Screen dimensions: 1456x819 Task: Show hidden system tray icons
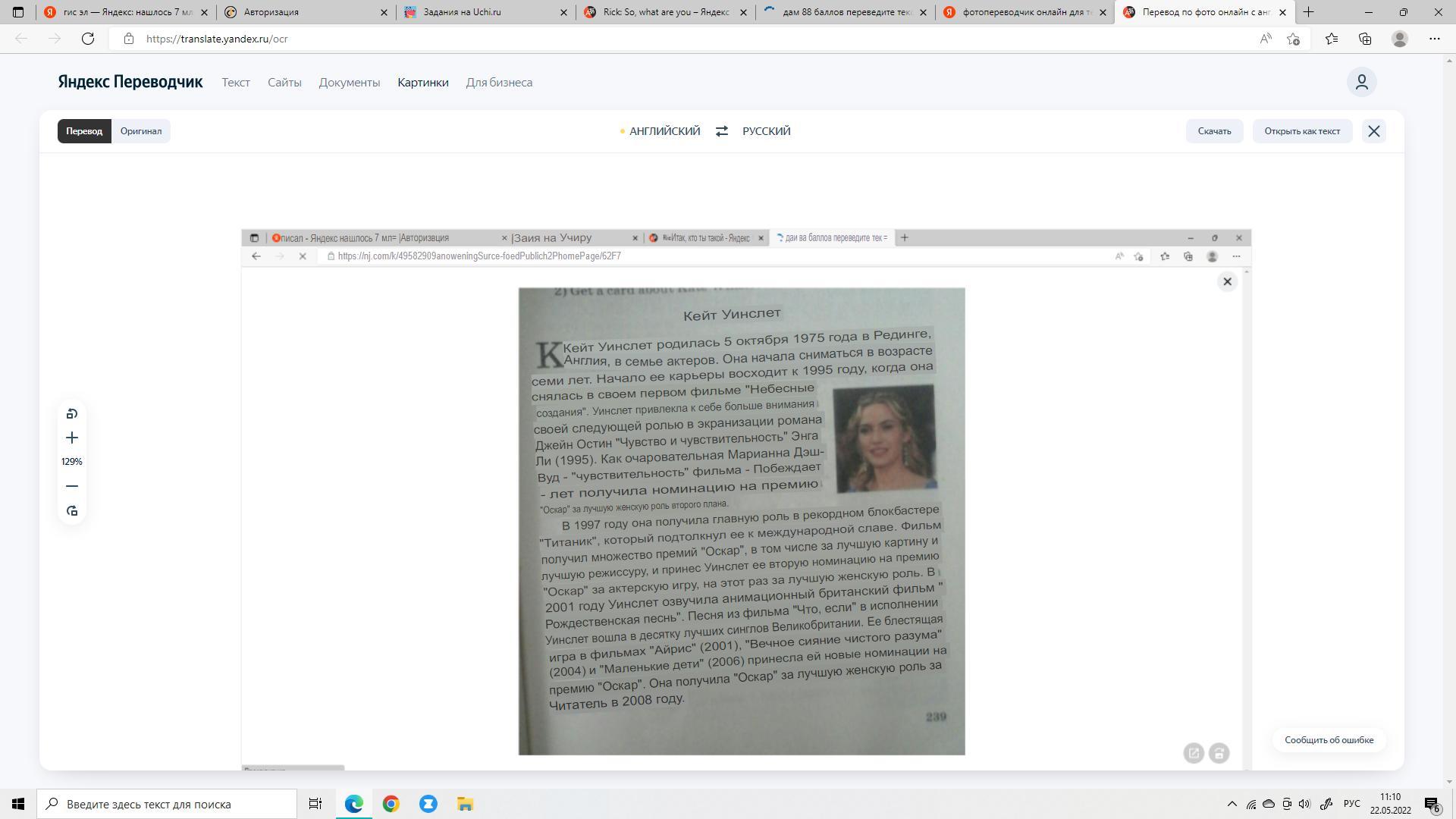tap(1232, 804)
